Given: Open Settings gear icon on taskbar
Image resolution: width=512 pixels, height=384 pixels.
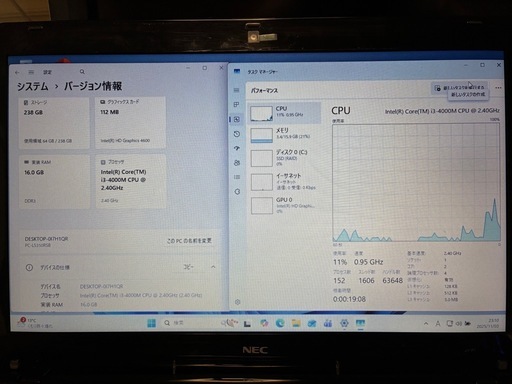Looking at the screenshot, I should [344, 323].
